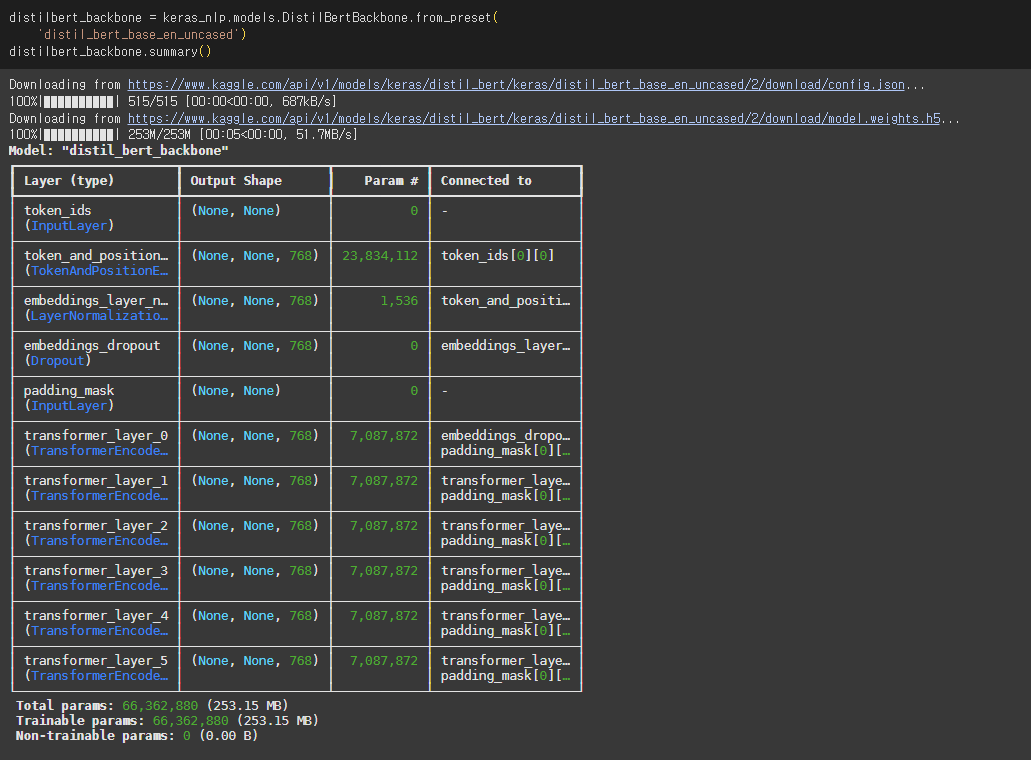1031x760 pixels.
Task: Select the padding_mask layer row
Action: click(x=297, y=398)
